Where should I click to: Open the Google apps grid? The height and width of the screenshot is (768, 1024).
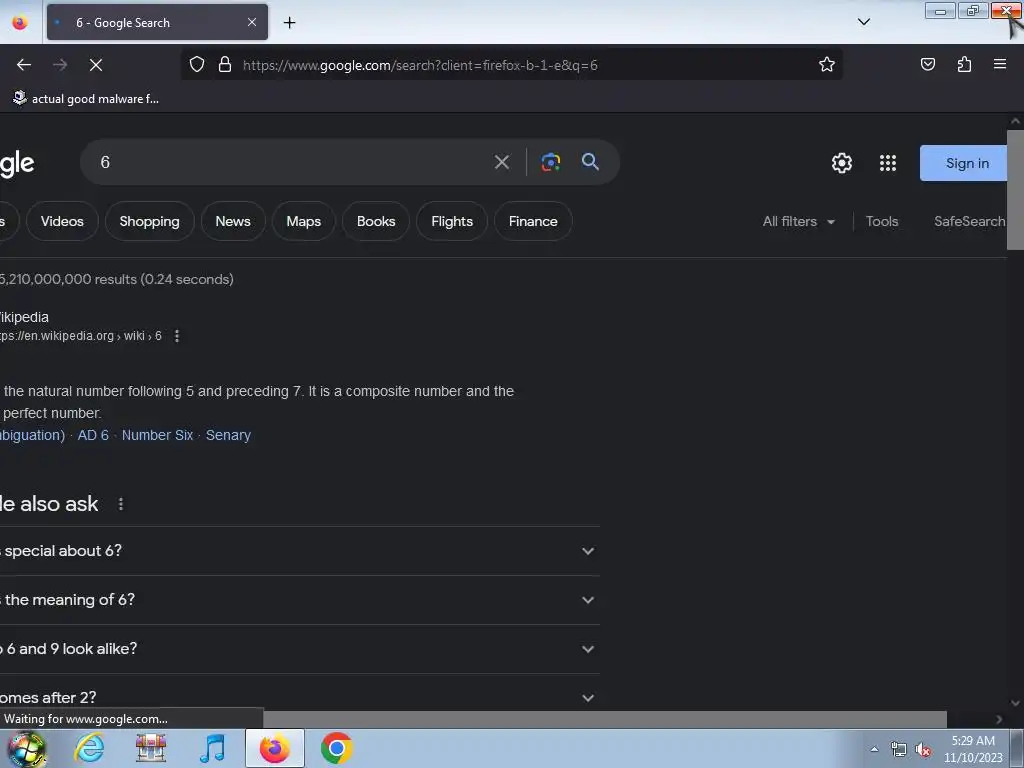pyautogui.click(x=888, y=163)
